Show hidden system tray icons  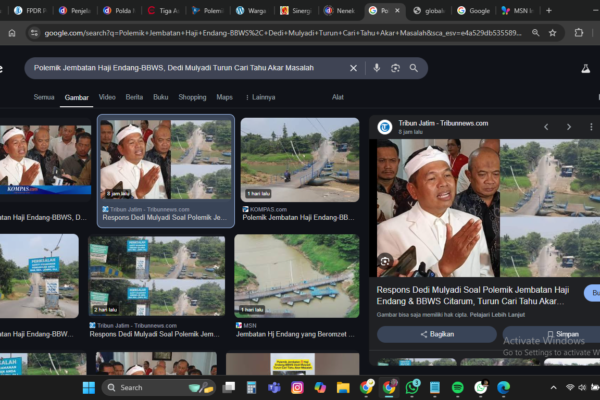click(553, 388)
